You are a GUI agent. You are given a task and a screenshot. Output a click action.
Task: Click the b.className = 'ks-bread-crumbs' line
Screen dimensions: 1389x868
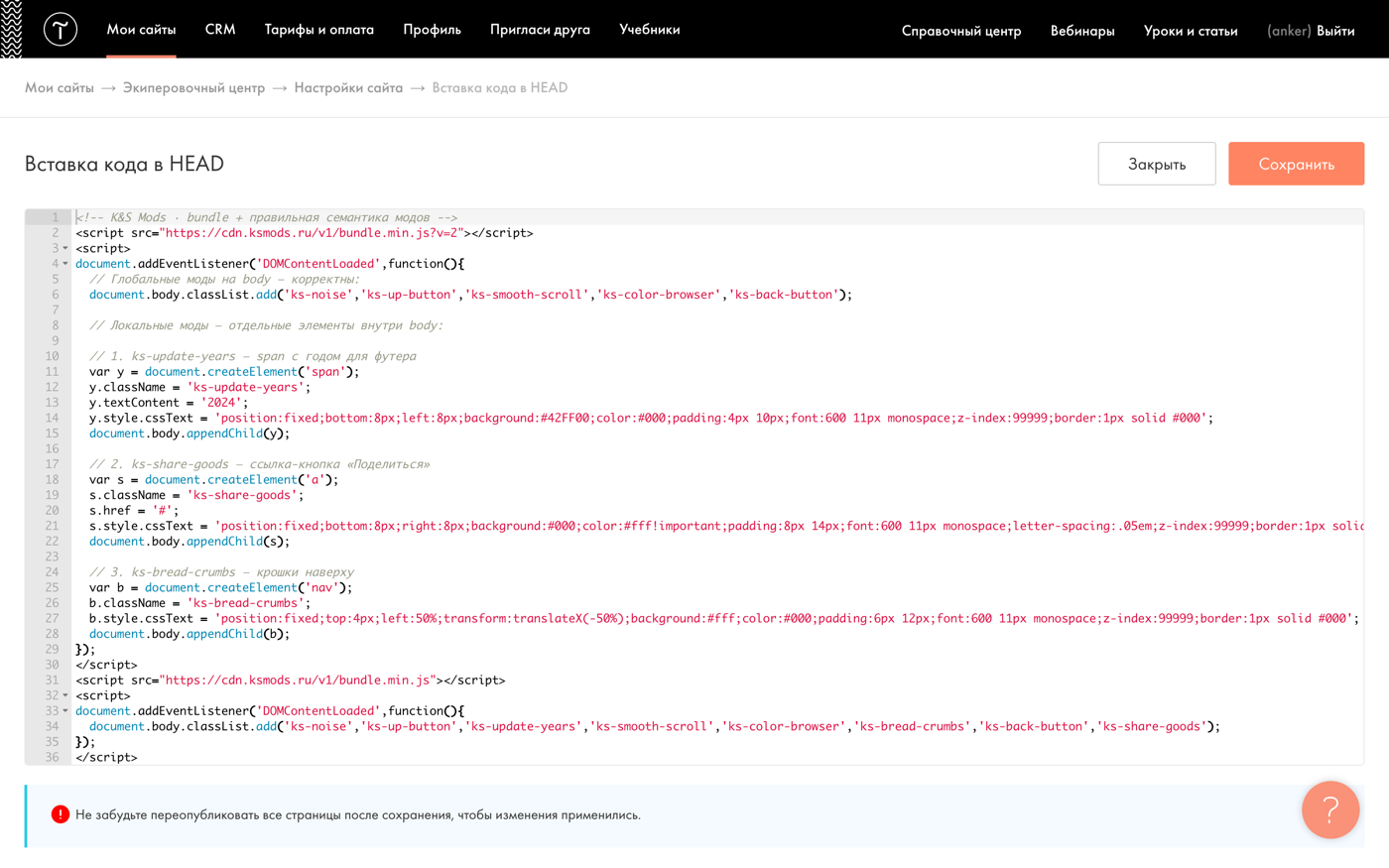pyautogui.click(x=200, y=603)
